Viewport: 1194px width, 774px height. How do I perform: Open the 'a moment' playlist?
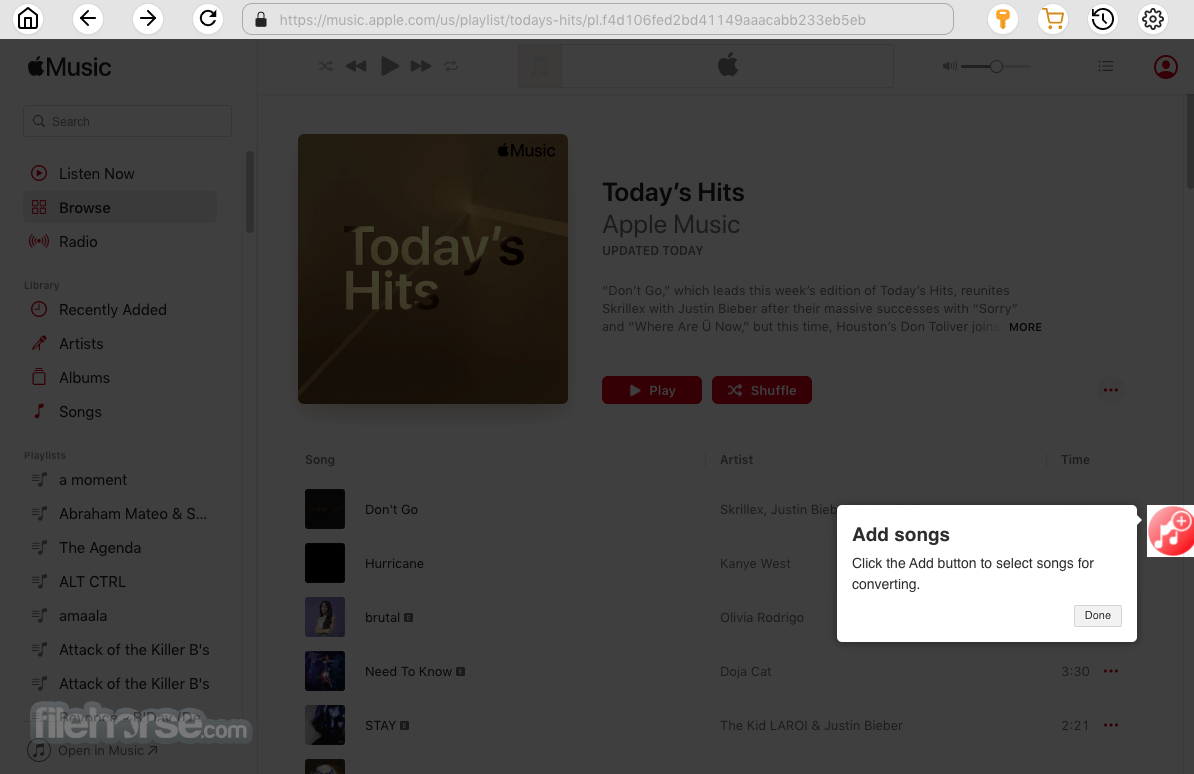93,480
